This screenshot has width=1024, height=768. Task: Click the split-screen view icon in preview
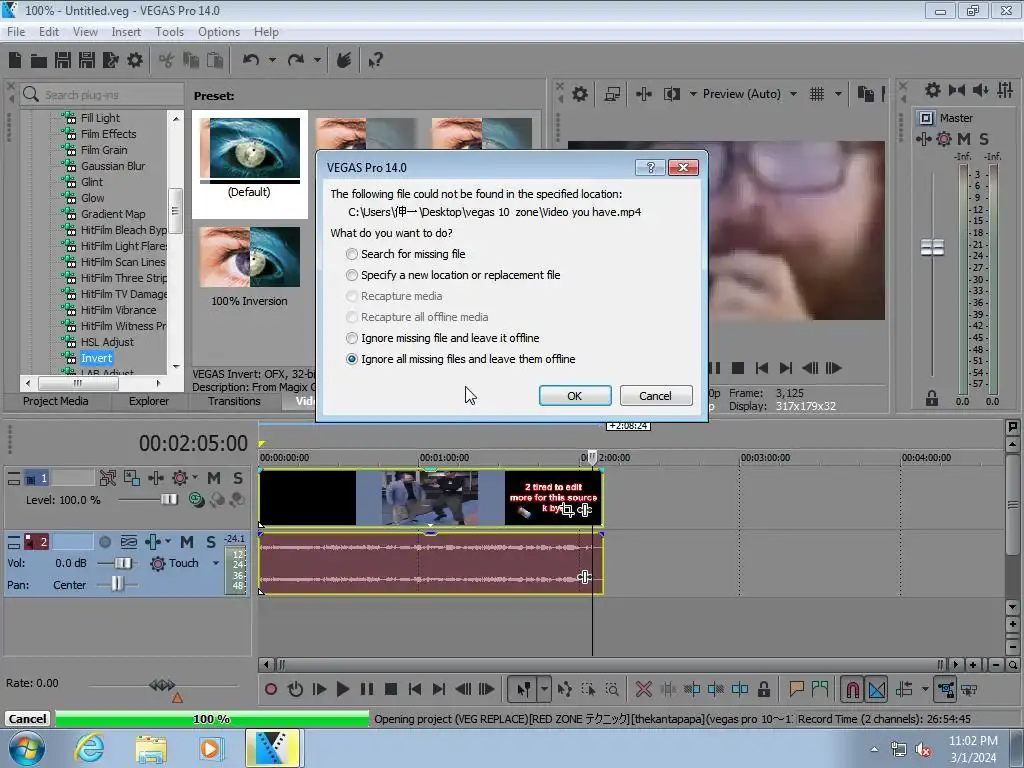click(671, 94)
